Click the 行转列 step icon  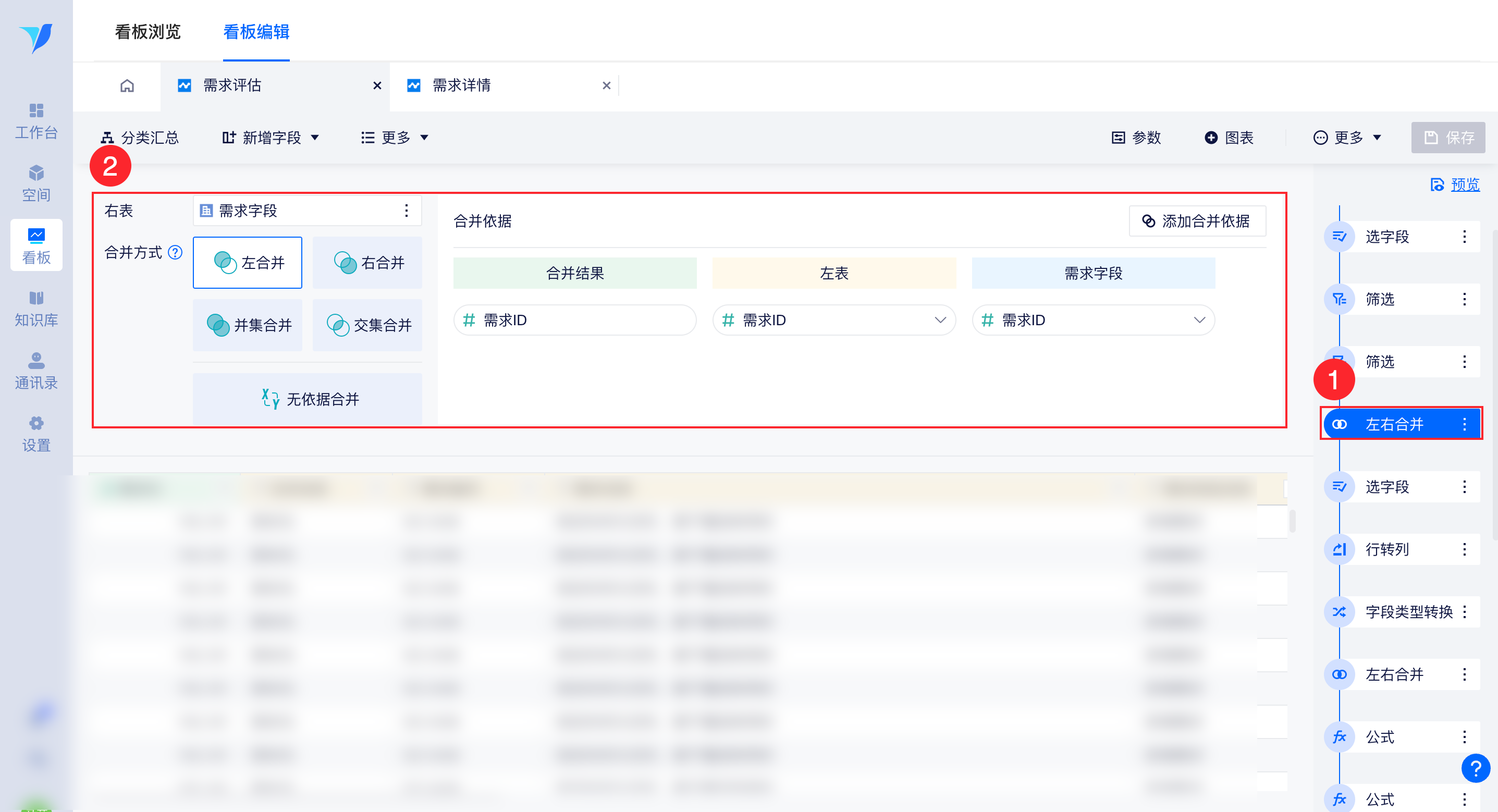click(x=1339, y=549)
